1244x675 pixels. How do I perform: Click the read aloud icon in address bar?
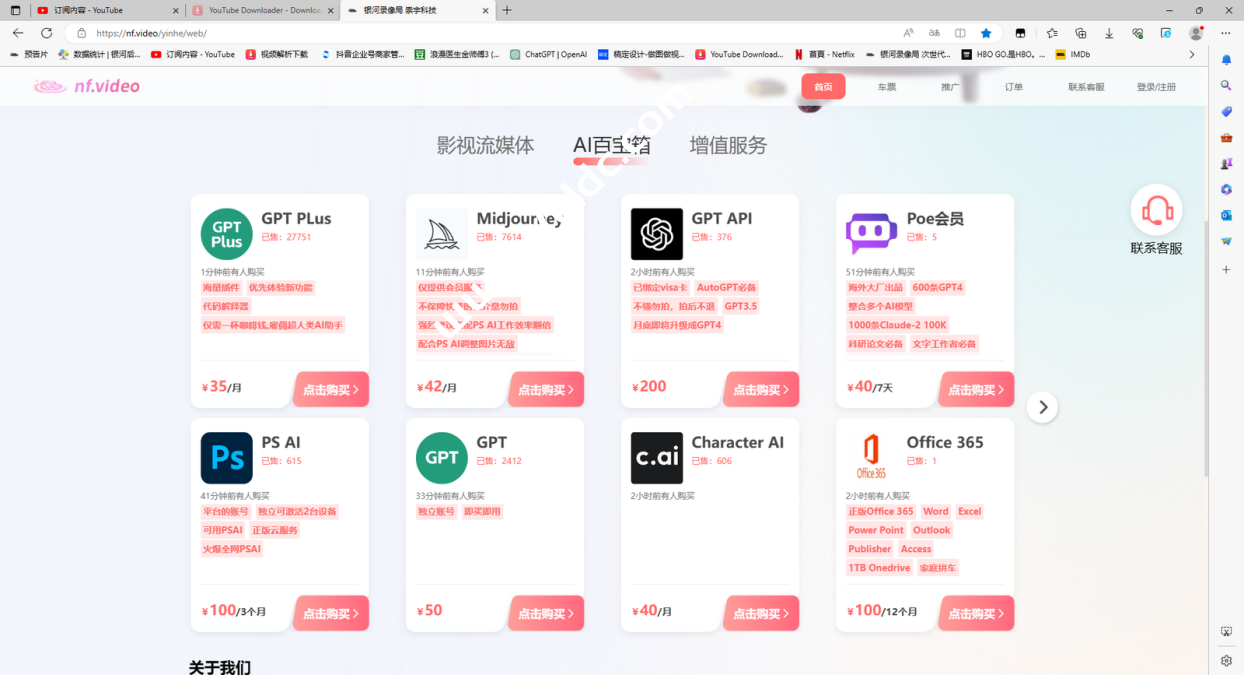(908, 33)
